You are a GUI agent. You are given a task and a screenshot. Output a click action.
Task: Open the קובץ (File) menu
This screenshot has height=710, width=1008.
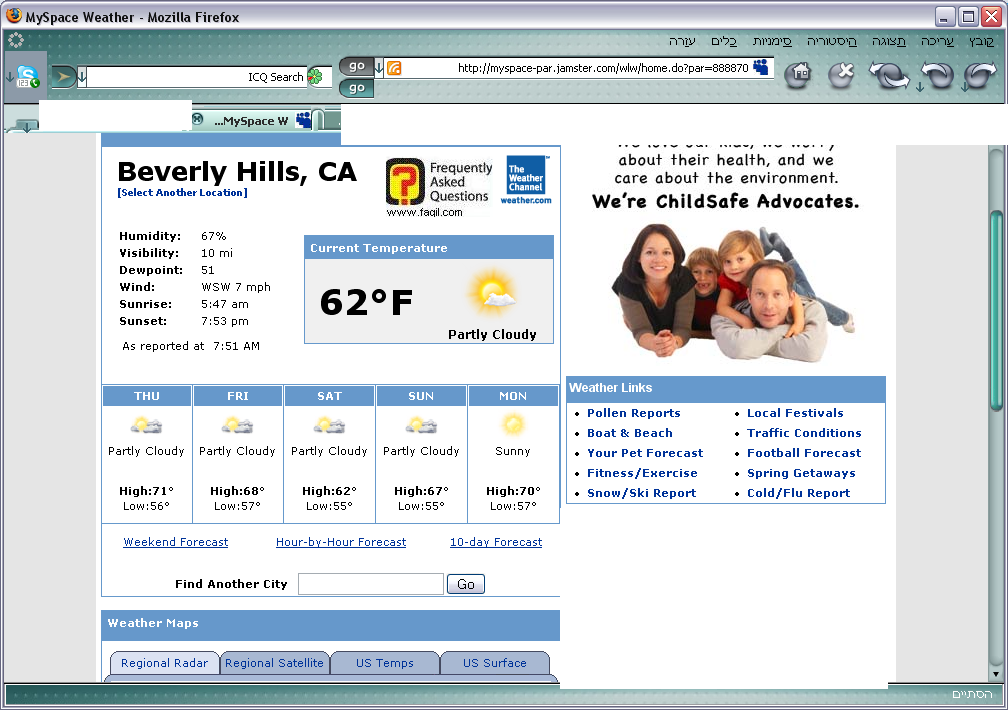pyautogui.click(x=981, y=41)
